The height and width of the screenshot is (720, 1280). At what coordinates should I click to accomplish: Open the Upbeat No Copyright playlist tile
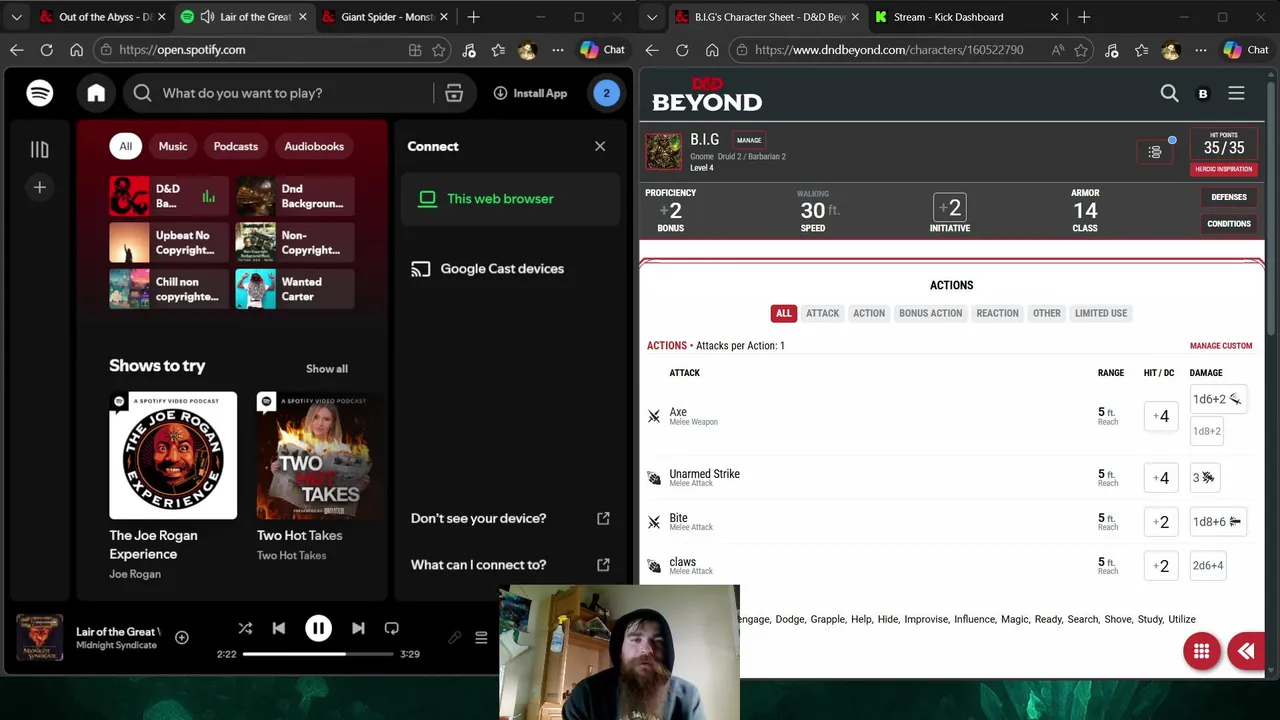pos(169,243)
